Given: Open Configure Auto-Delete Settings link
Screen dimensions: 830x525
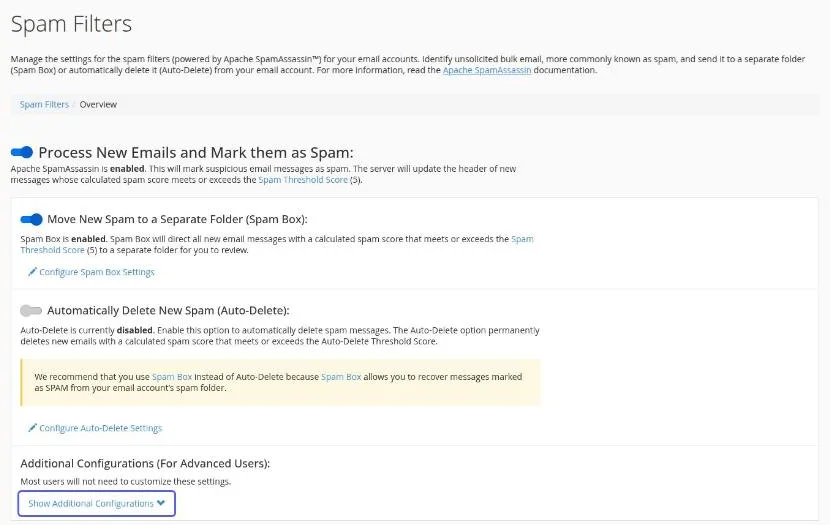Looking at the screenshot, I should 101,428.
